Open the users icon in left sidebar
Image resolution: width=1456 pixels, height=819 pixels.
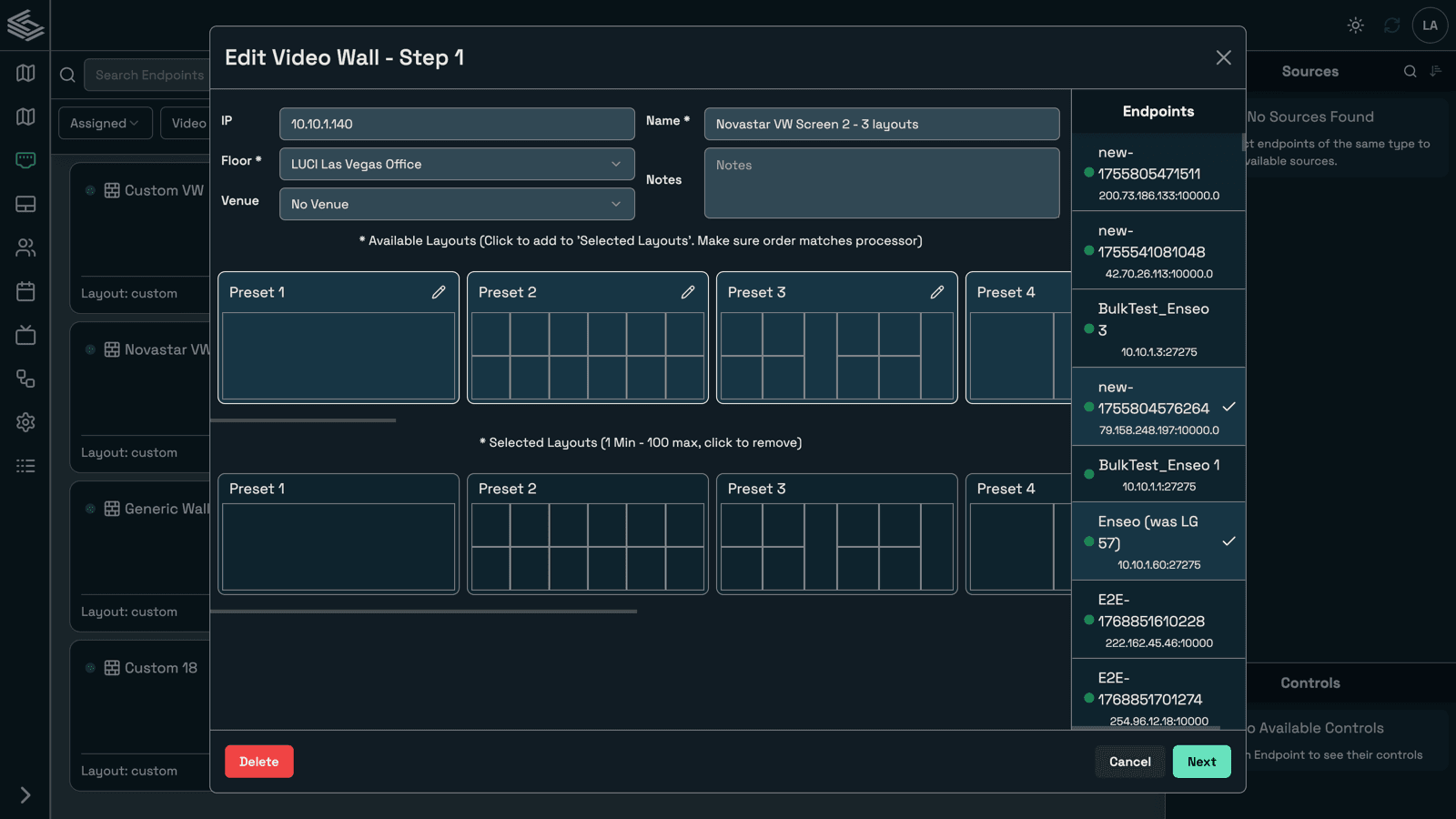[25, 248]
